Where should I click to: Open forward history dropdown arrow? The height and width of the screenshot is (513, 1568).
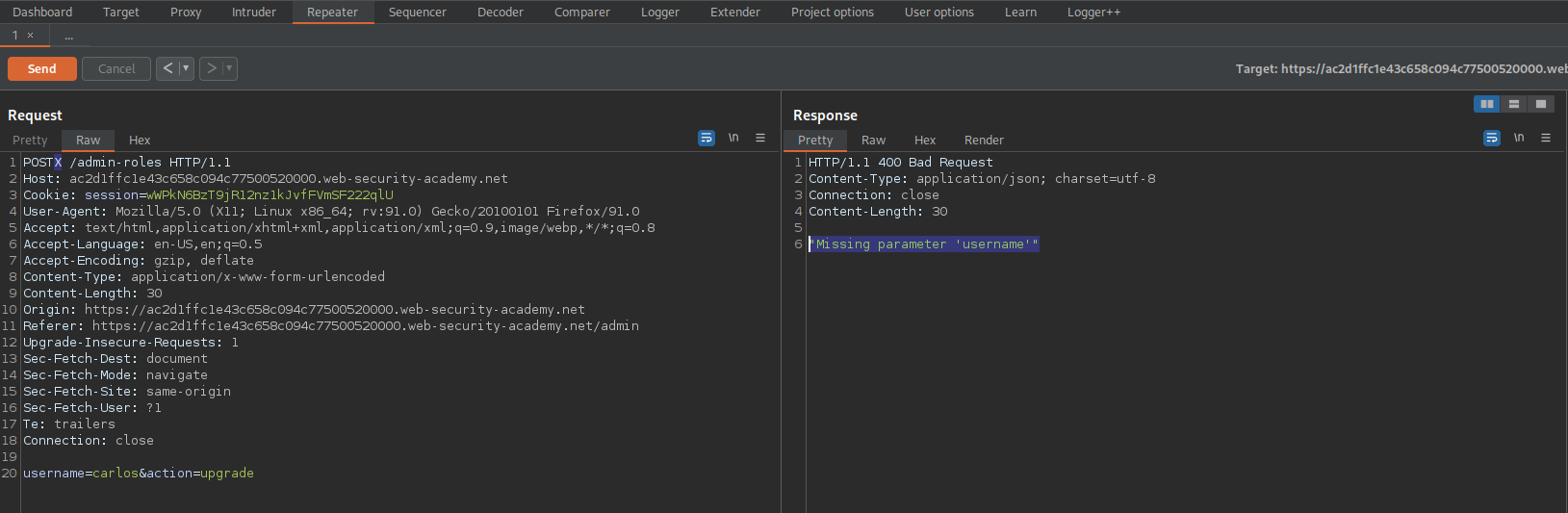tap(229, 68)
